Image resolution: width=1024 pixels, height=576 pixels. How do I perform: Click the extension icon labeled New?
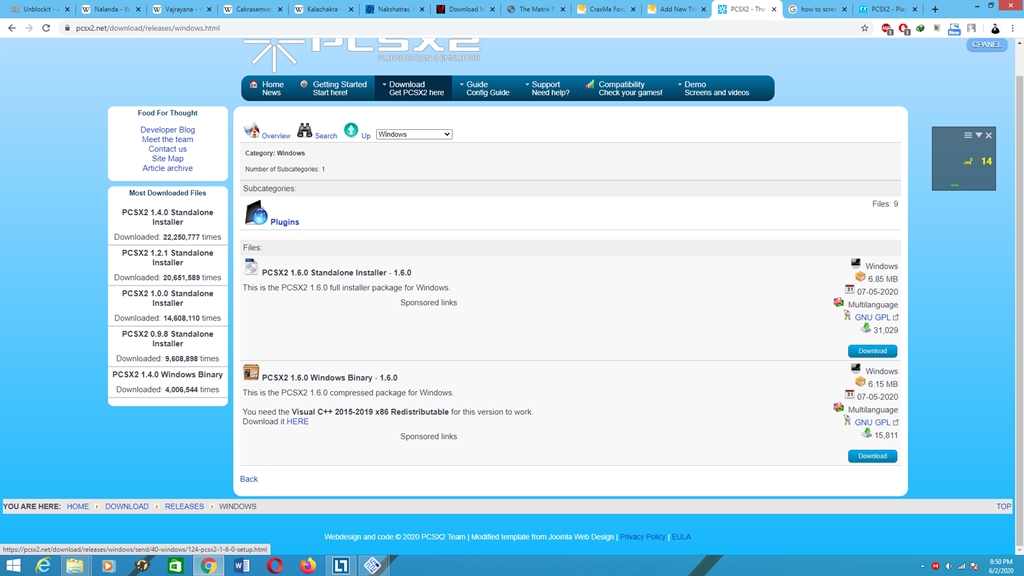pyautogui.click(x=954, y=28)
